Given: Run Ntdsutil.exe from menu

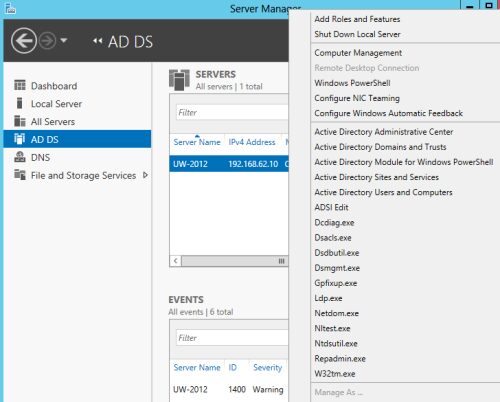Looking at the screenshot, I should (336, 343).
